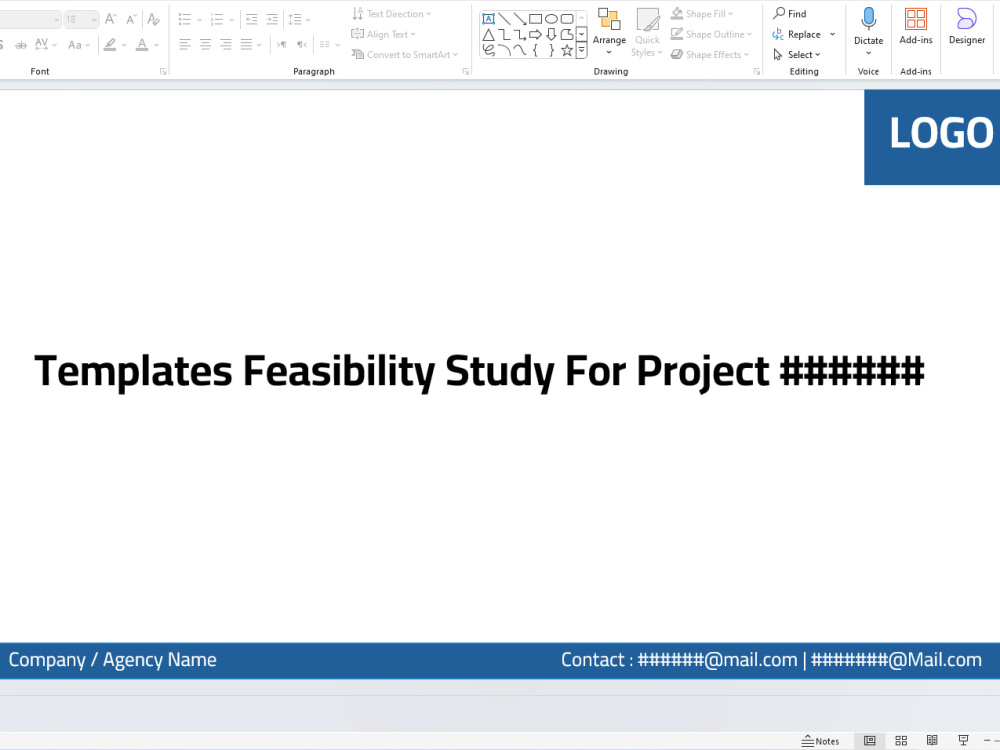Open the font color dropdown arrow

157,45
